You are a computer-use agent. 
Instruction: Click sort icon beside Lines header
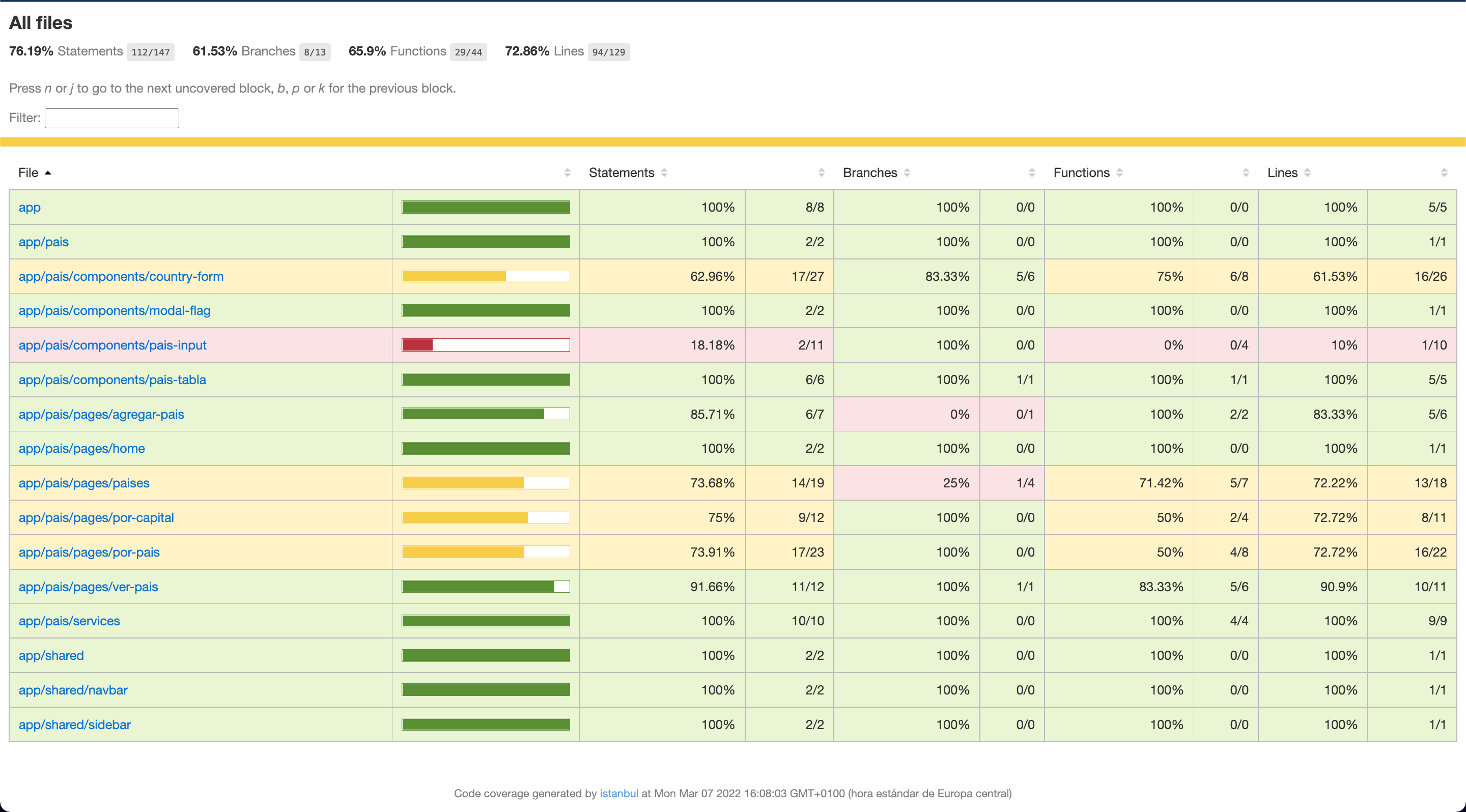pyautogui.click(x=1307, y=173)
